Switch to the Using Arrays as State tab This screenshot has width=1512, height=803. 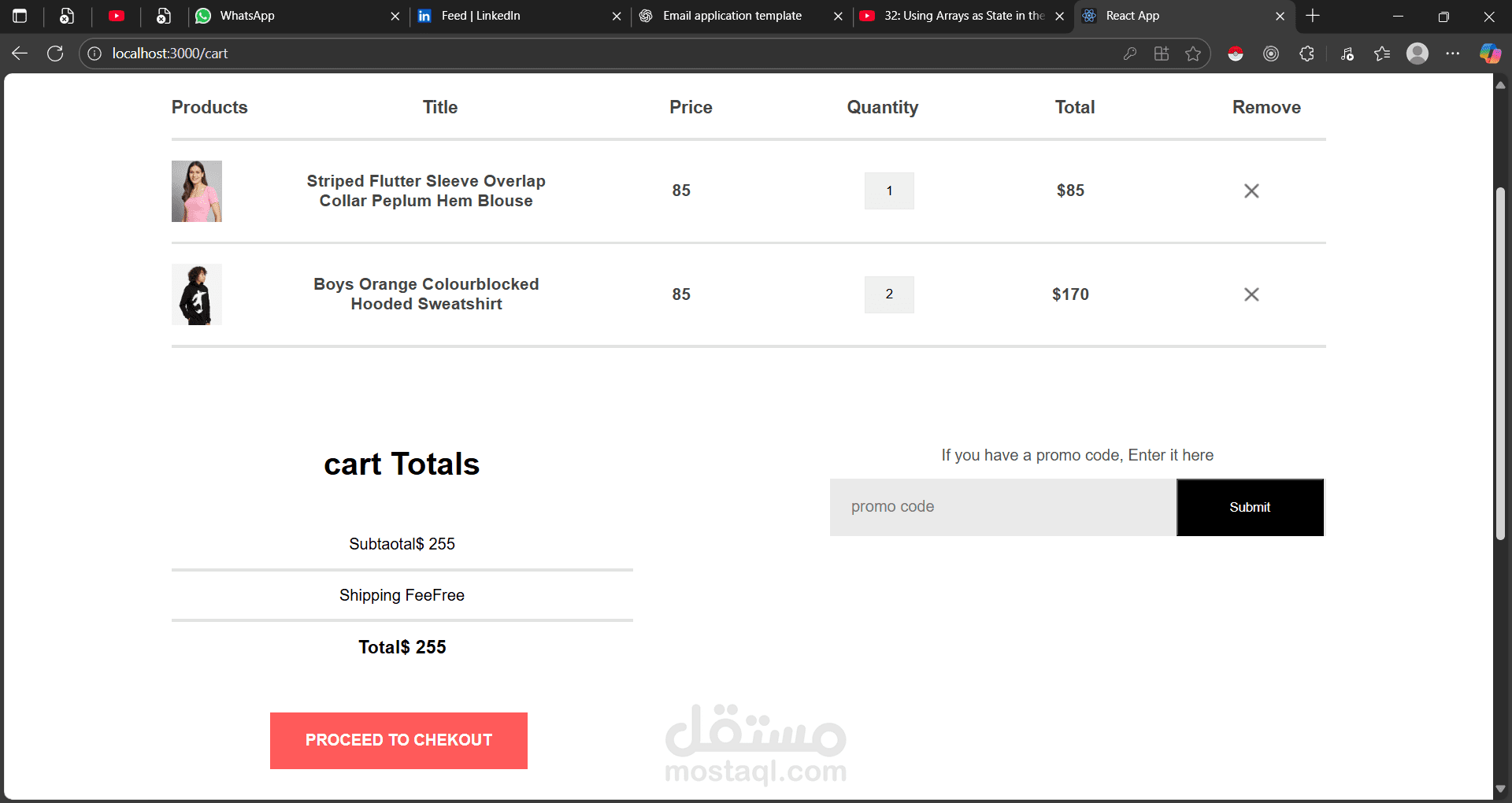tap(962, 16)
